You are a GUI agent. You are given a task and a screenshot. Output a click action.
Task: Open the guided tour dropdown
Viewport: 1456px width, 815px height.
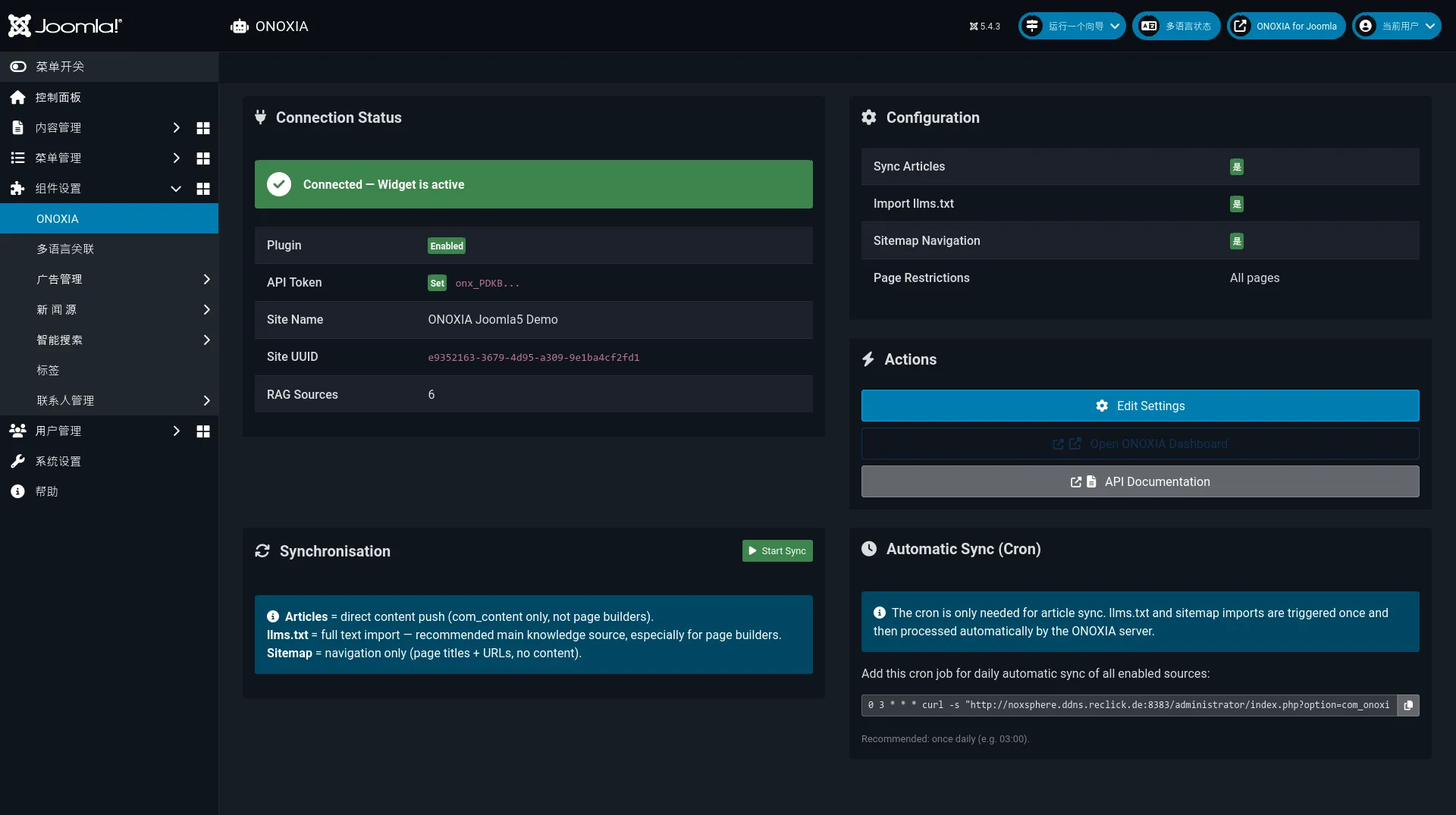1072,26
